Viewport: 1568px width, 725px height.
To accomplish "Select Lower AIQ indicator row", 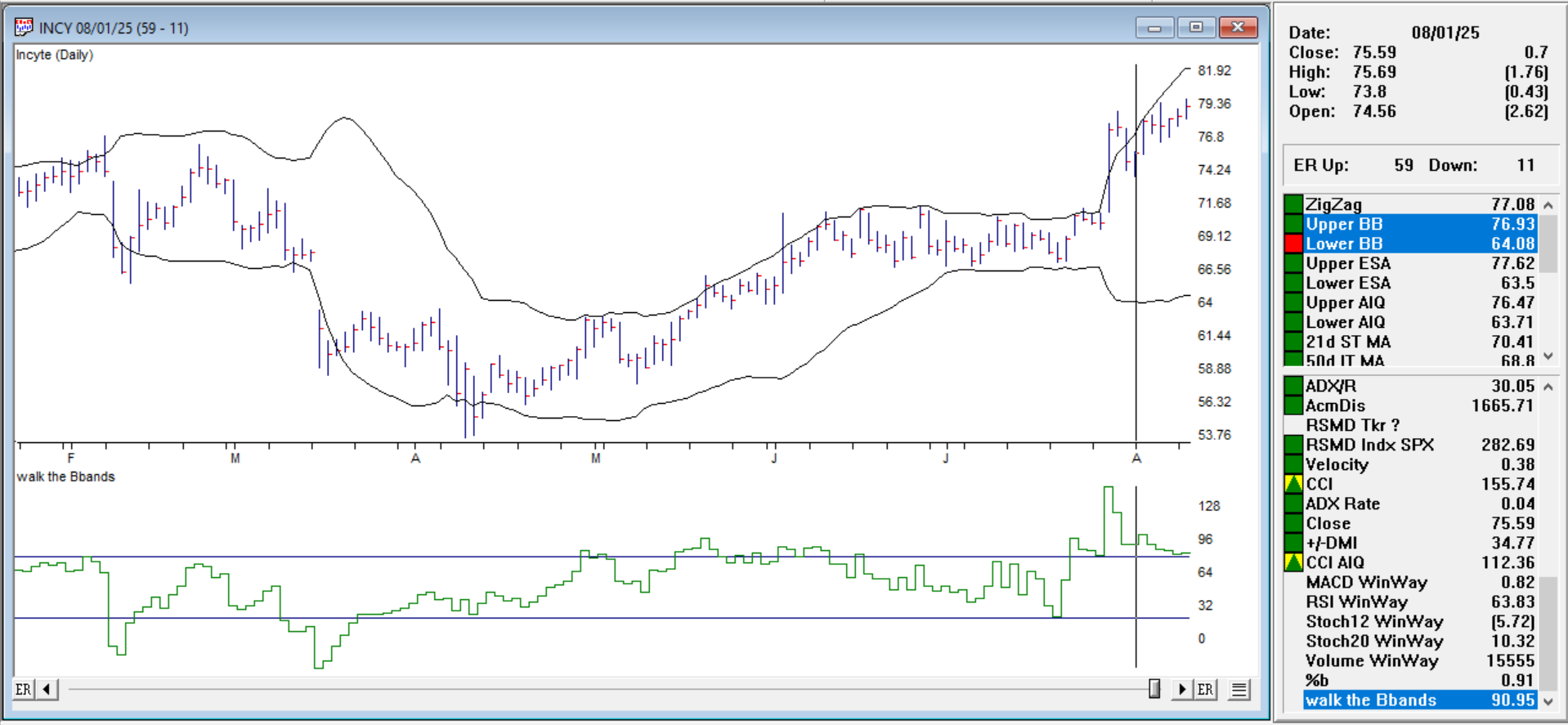I will click(1420, 322).
